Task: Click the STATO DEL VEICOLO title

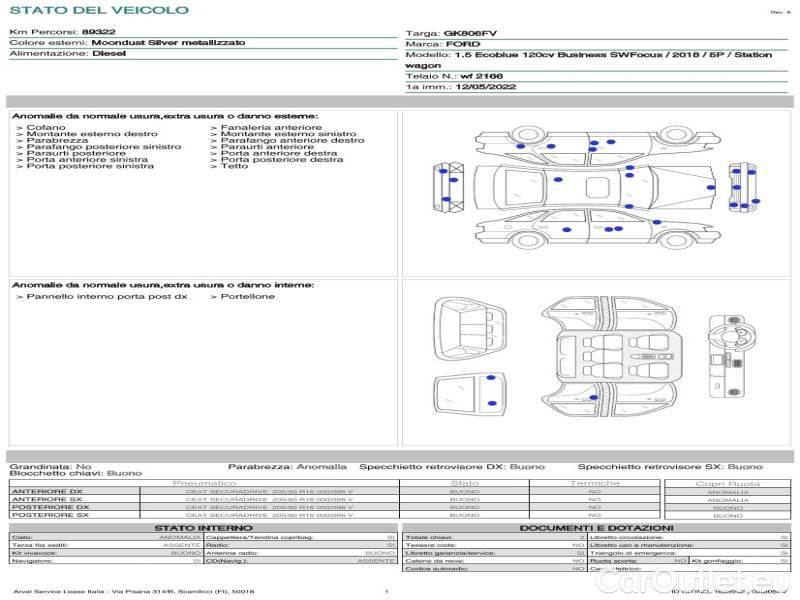Action: (98, 10)
